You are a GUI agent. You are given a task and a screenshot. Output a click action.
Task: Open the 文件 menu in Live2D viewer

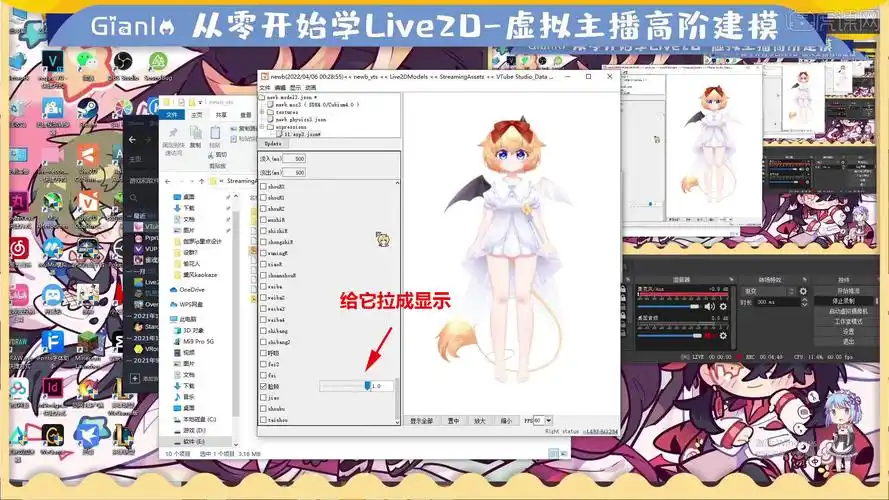(265, 88)
